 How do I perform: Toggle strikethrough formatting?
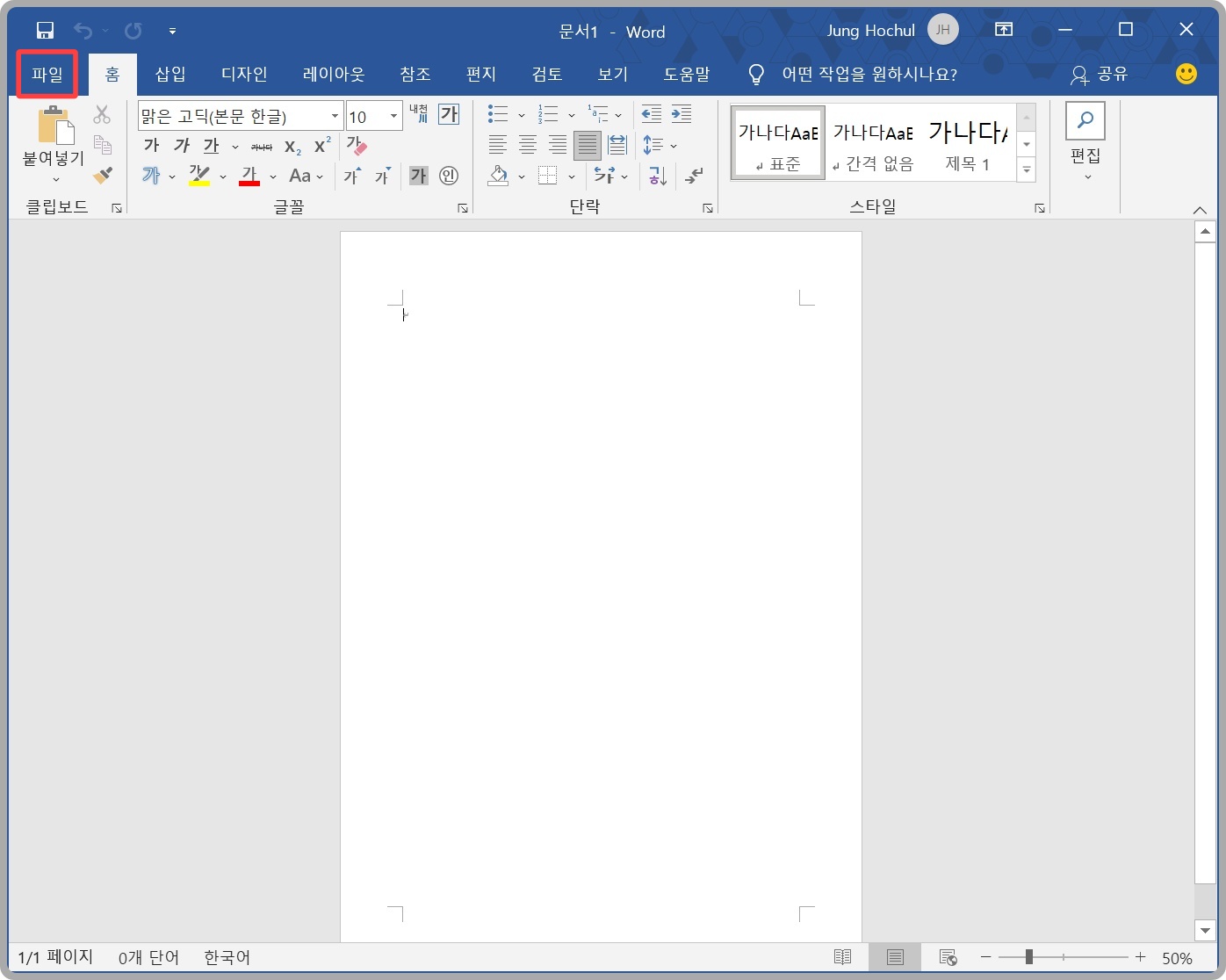pos(262,147)
